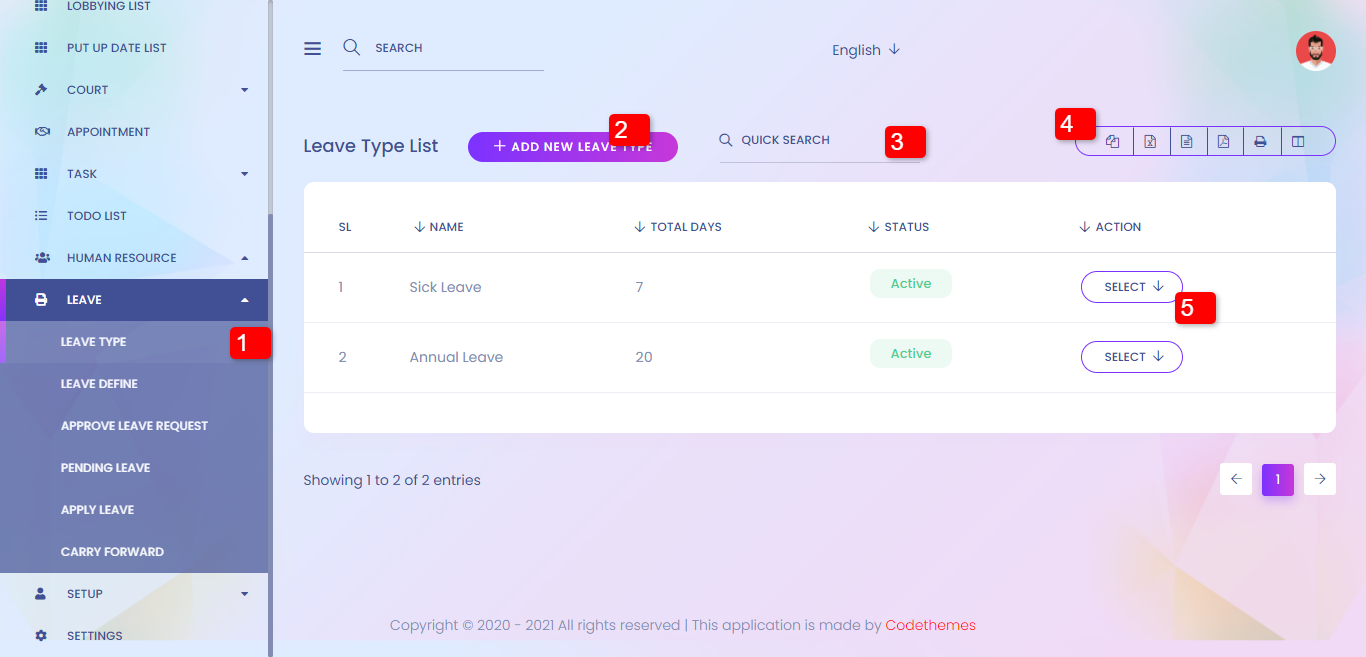This screenshot has width=1366, height=657.
Task: Sort the table by Name column
Action: pos(439,227)
